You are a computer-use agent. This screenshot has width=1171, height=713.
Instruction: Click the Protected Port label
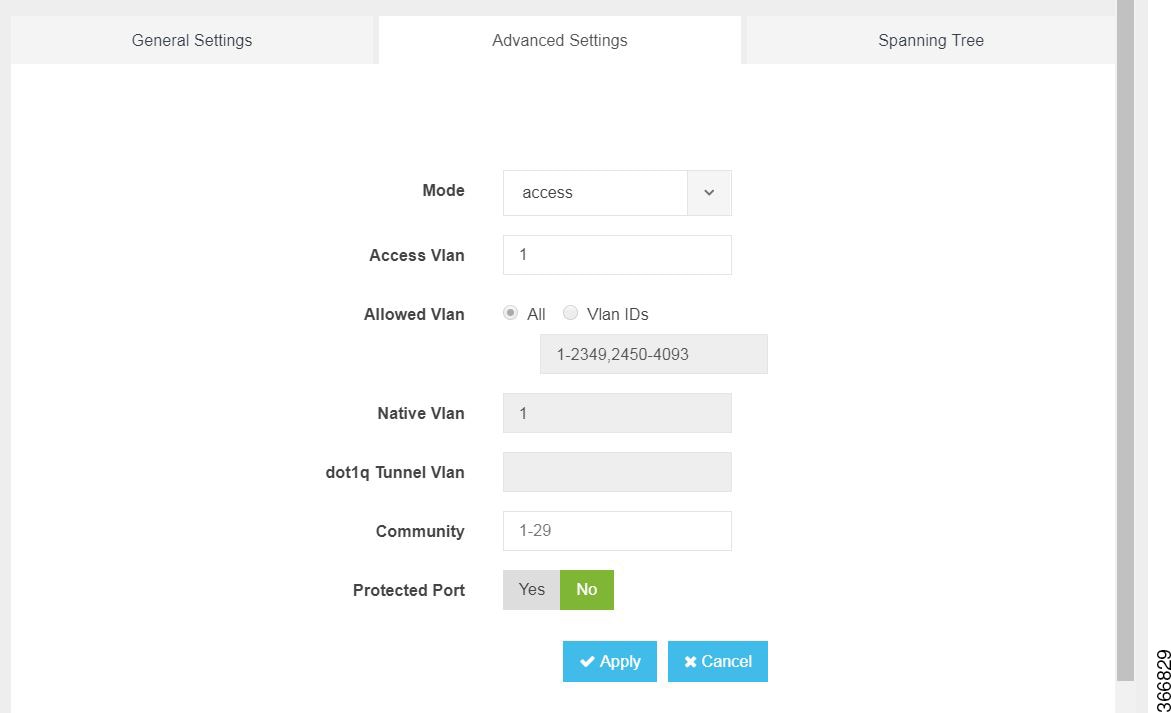pos(409,591)
